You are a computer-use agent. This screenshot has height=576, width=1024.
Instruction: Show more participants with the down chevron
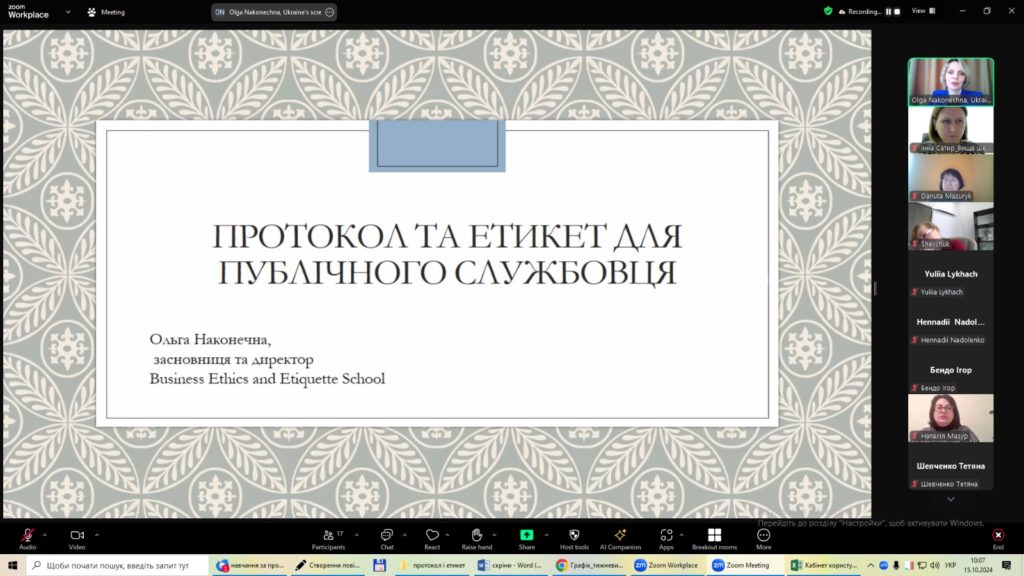click(x=951, y=499)
